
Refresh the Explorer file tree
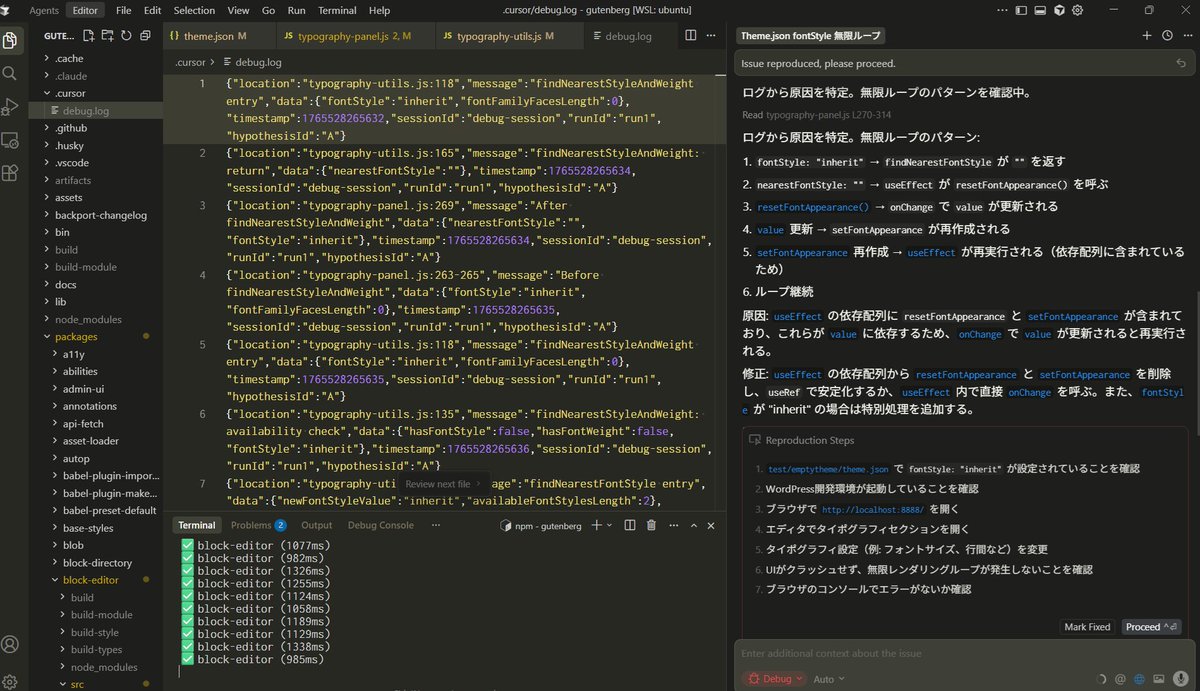click(126, 36)
